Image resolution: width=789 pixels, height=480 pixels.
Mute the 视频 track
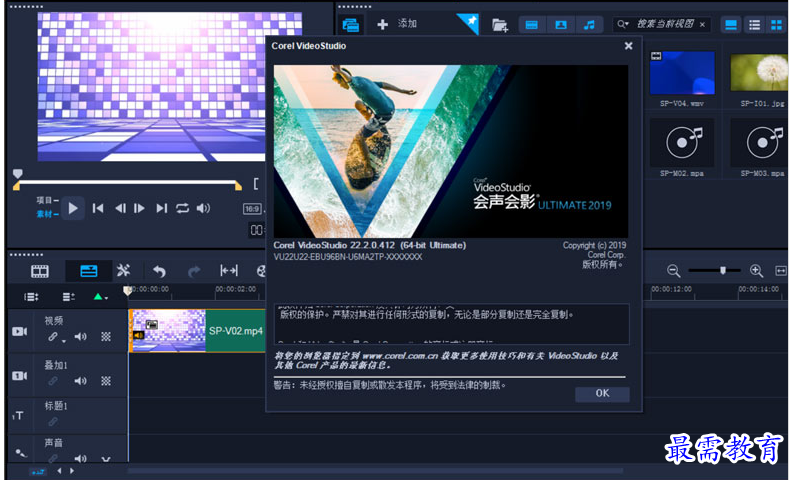[x=81, y=337]
